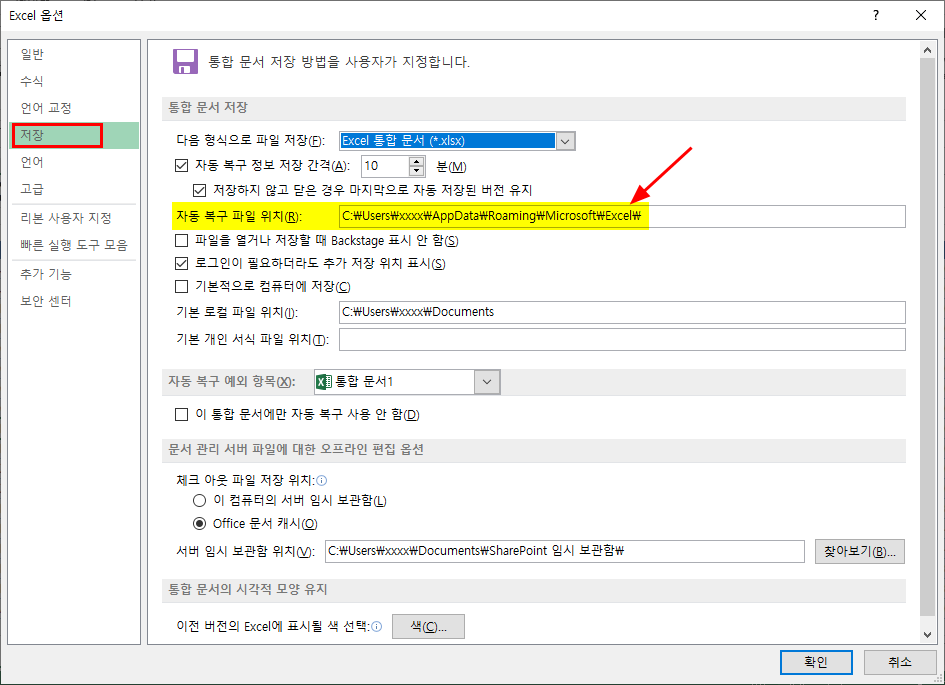Image resolution: width=945 pixels, height=685 pixels.
Task: Open 빠른 실행 도구 모음 category
Action: 74,245
